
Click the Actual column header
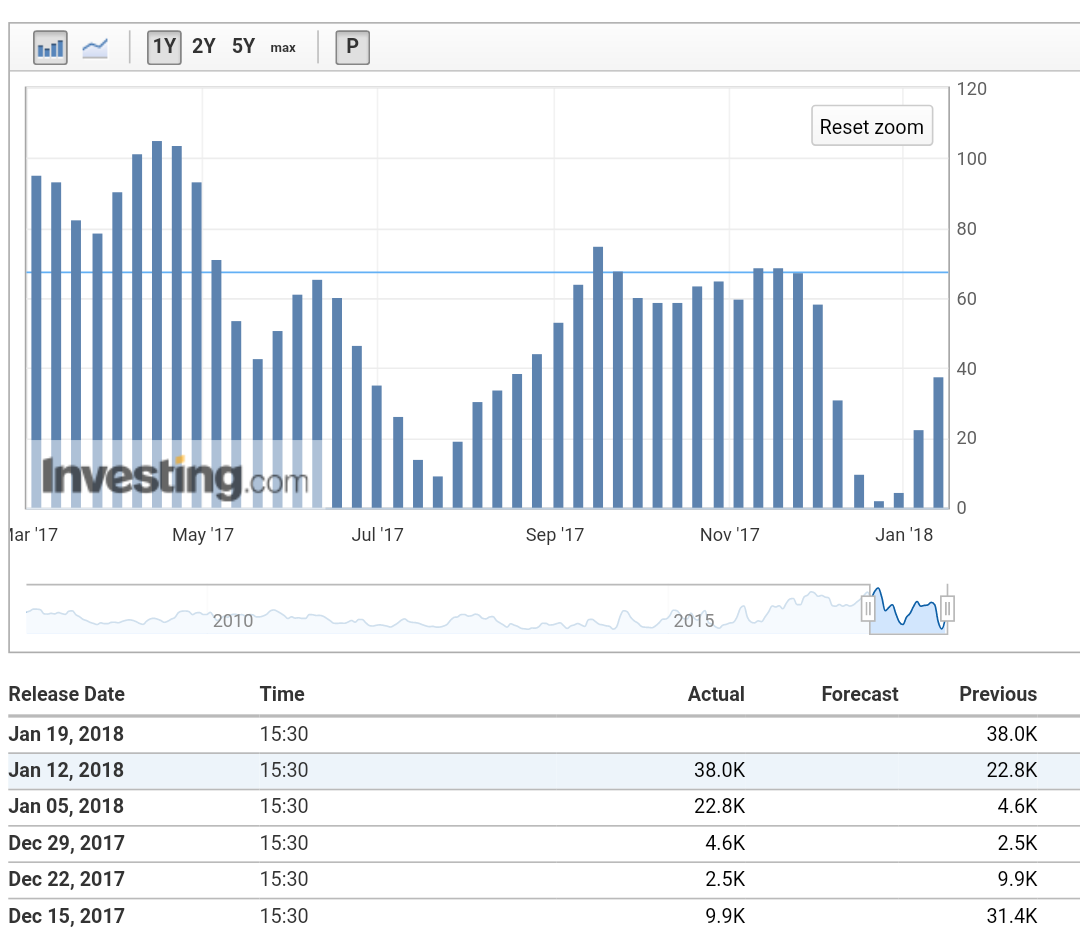pos(716,694)
